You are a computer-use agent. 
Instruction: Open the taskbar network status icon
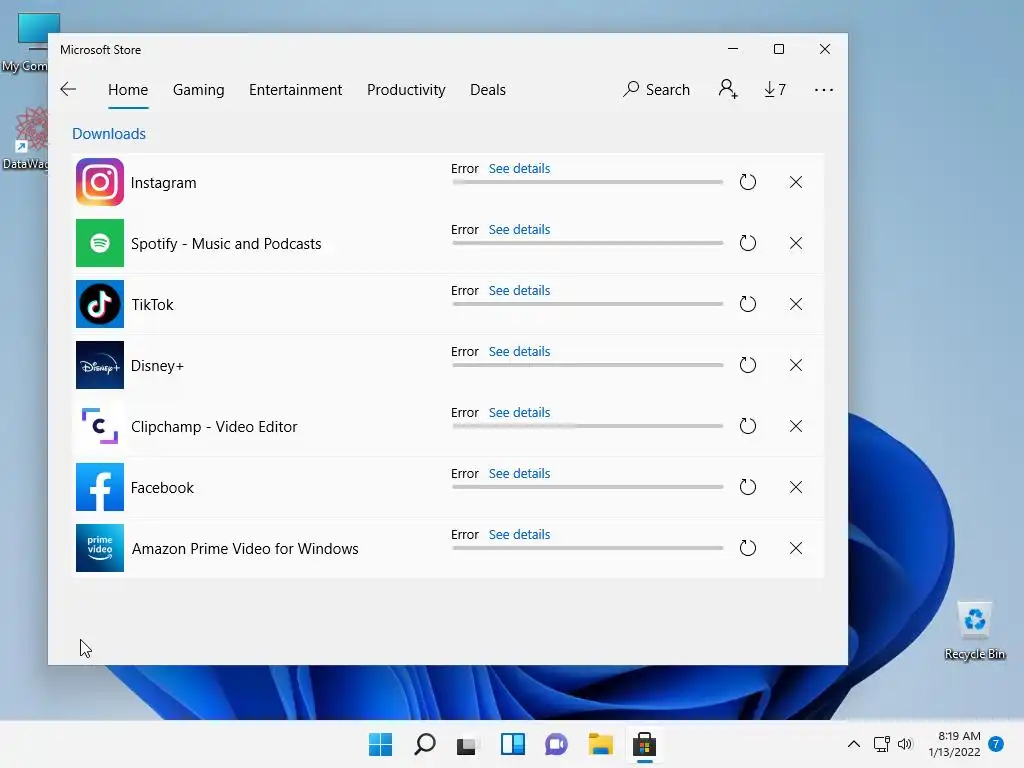point(882,744)
